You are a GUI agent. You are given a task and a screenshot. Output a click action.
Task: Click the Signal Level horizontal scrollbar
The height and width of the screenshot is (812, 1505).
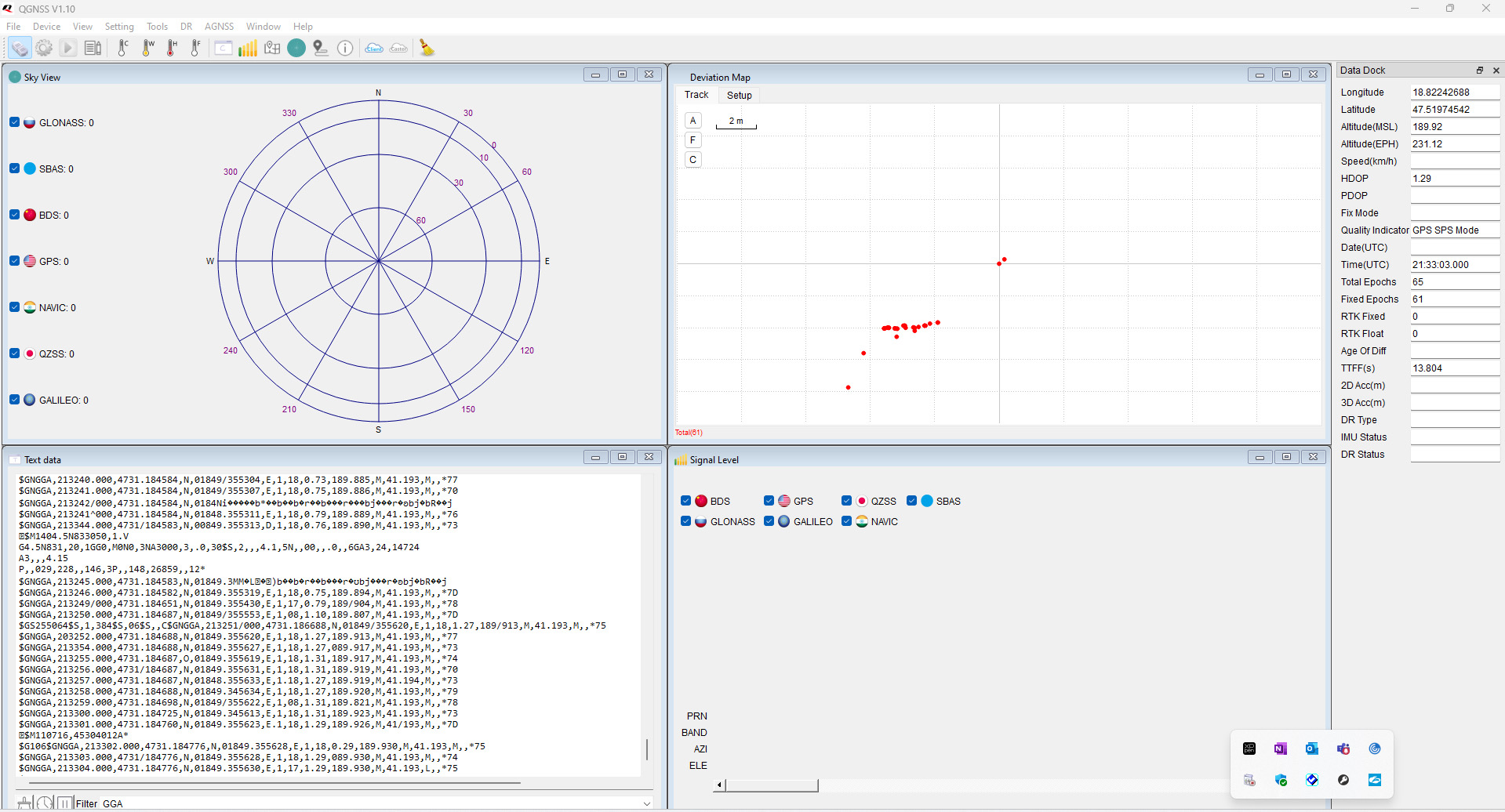point(772,785)
